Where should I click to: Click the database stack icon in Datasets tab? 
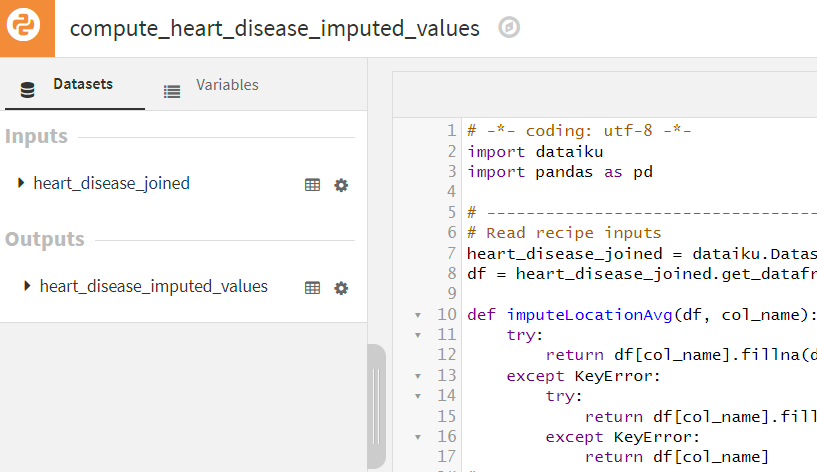[27, 90]
